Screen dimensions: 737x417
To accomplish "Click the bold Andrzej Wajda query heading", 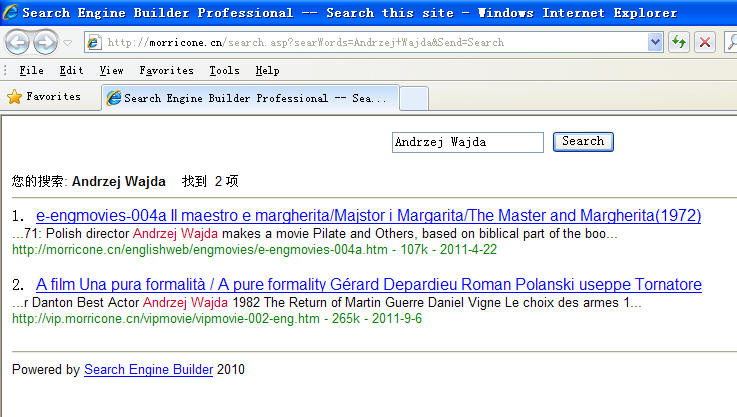I will [x=119, y=181].
